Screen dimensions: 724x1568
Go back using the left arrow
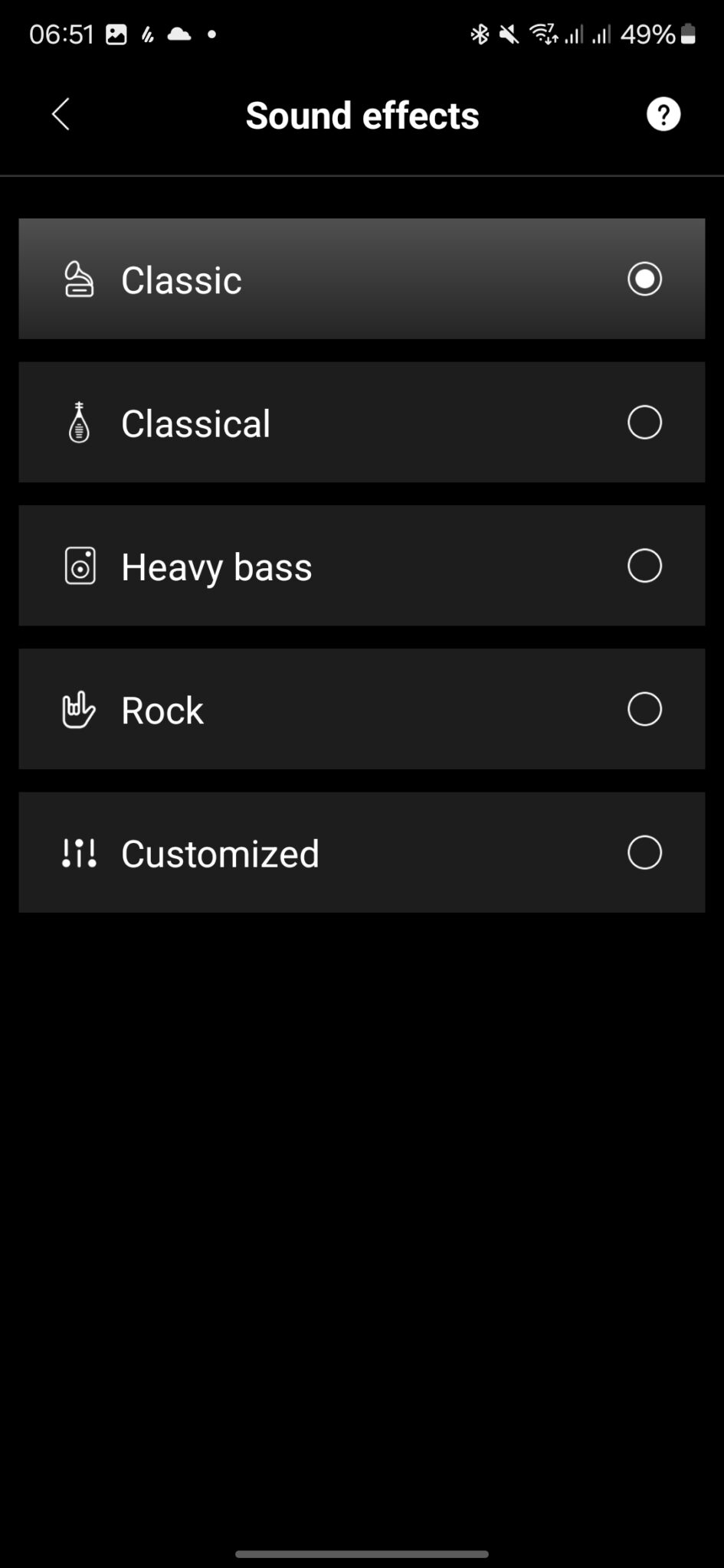coord(61,115)
